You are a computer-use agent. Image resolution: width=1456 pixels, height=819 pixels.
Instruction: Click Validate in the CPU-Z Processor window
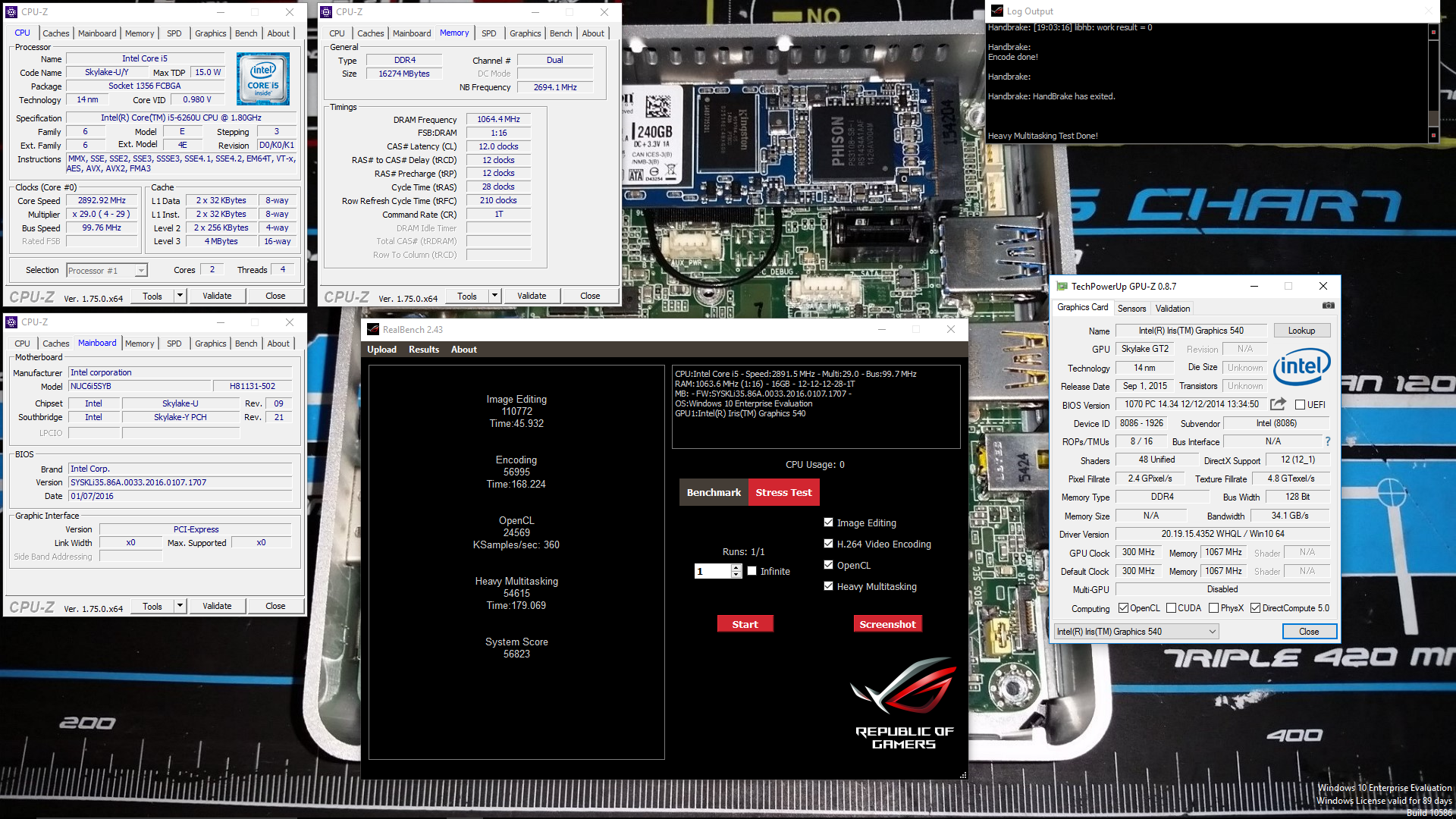coord(217,296)
